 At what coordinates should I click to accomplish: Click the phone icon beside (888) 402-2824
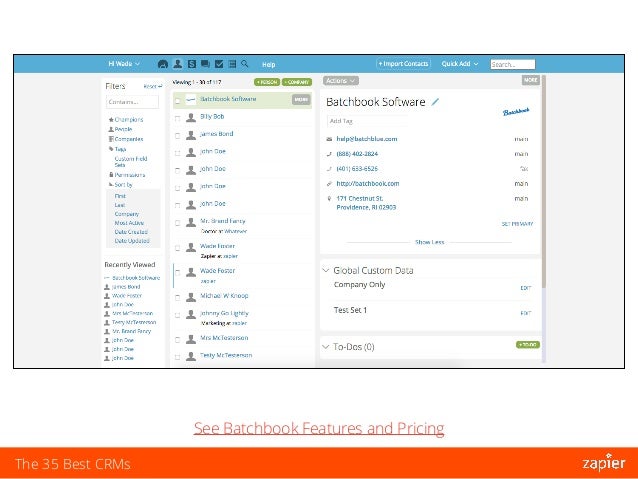coord(329,154)
